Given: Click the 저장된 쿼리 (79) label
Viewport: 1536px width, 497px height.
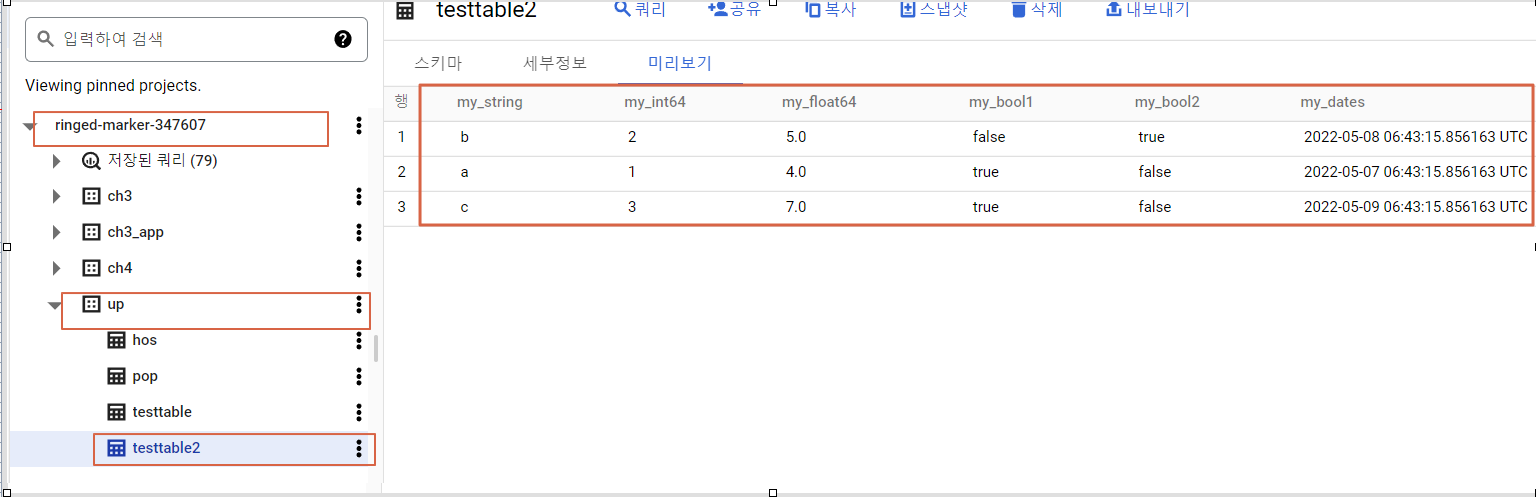Looking at the screenshot, I should coord(163,160).
